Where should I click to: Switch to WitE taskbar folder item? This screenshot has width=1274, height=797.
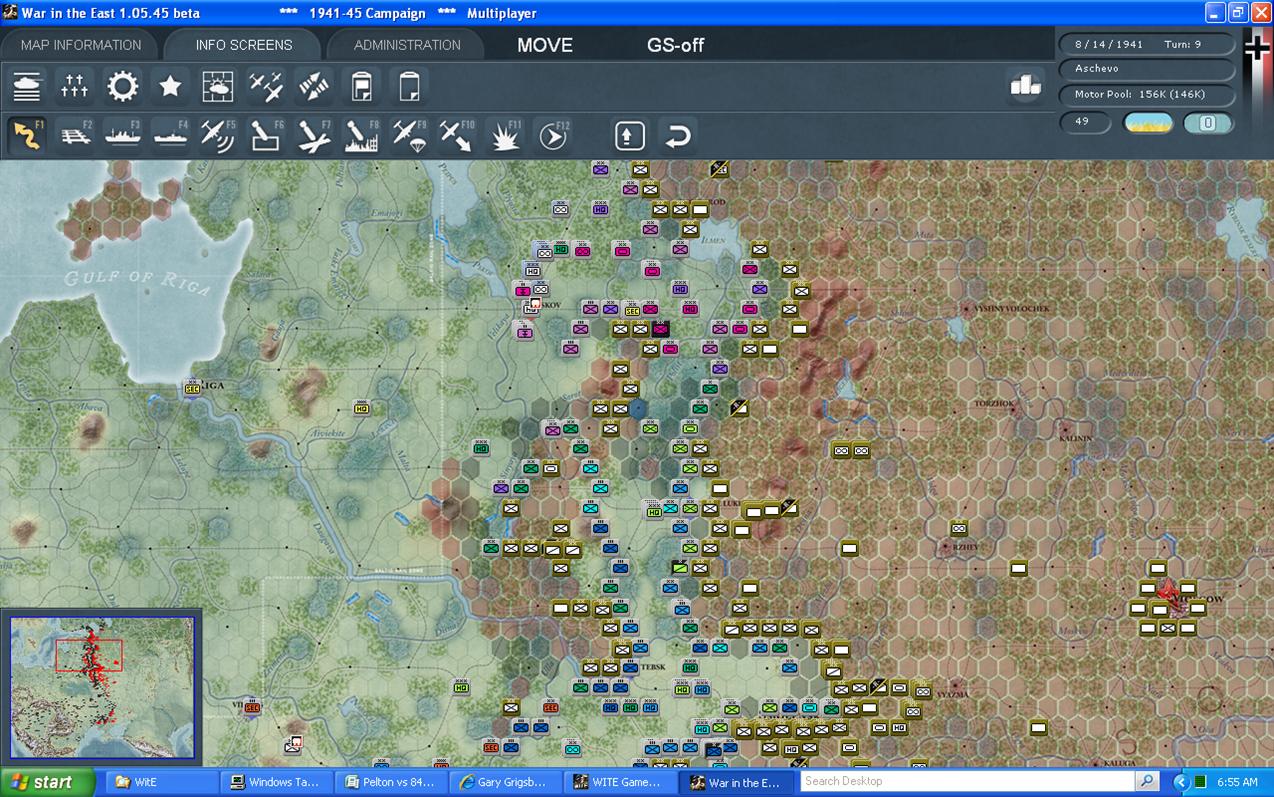pos(160,782)
